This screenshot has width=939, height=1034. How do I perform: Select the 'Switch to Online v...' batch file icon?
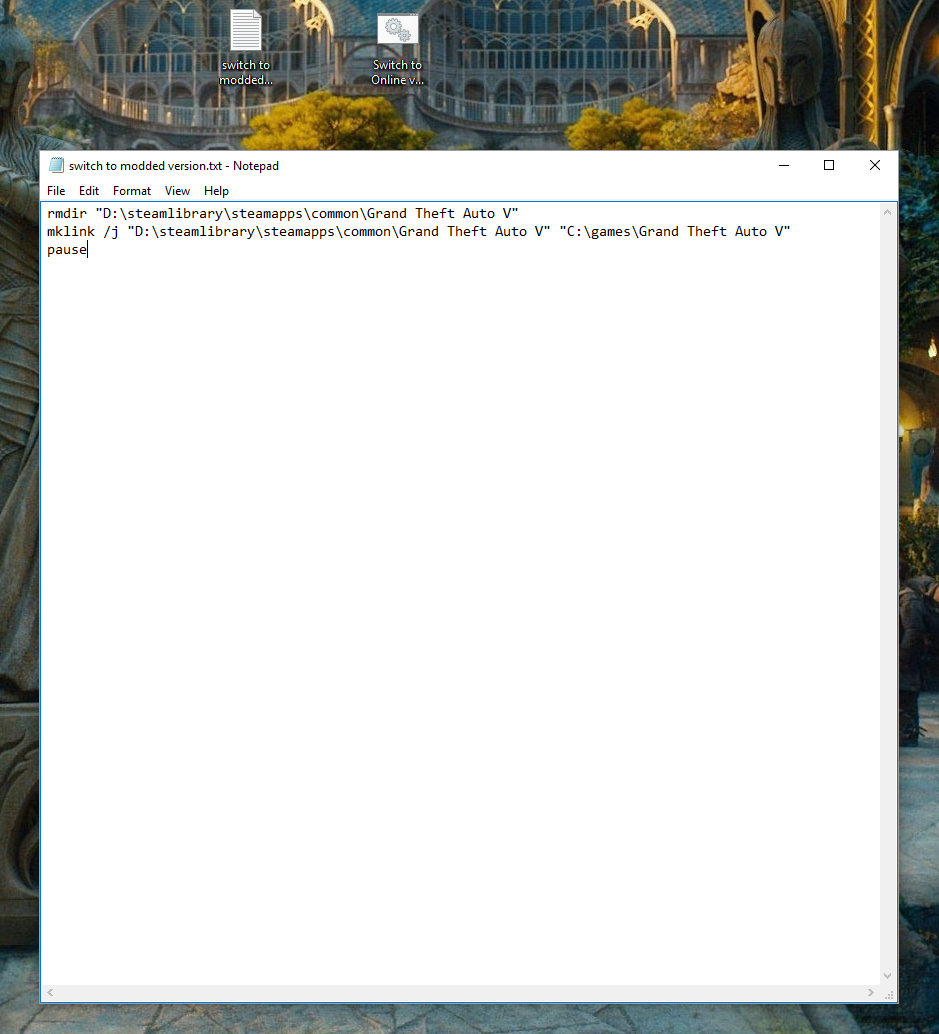pos(397,49)
